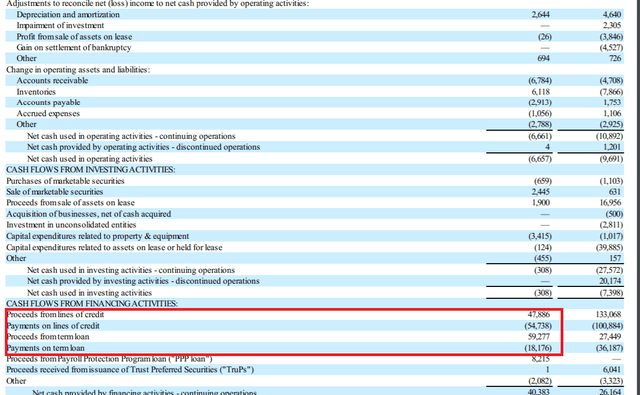Select 'Proceeds from lines of credit' label

click(55, 315)
